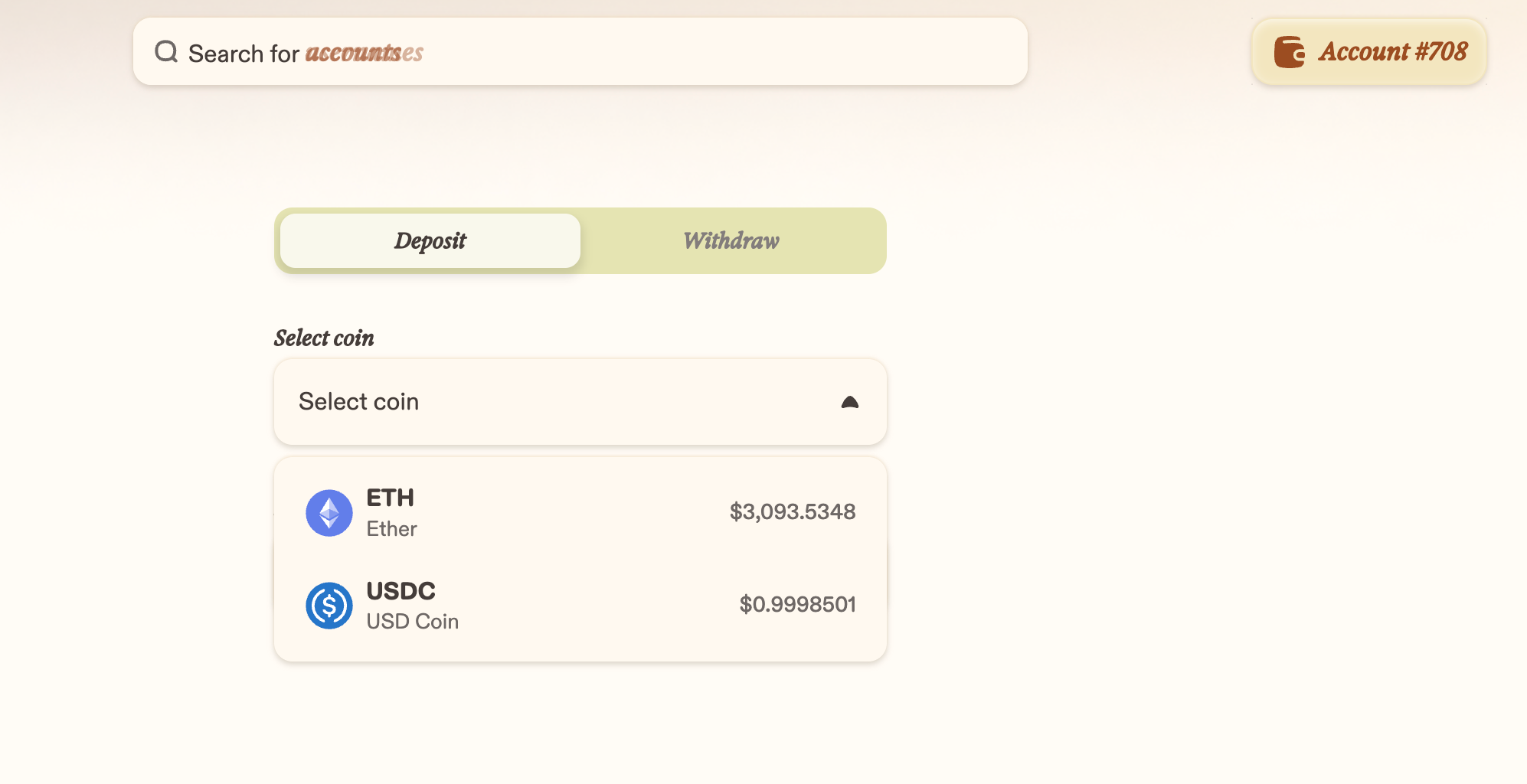This screenshot has height=784, width=1527.
Task: Click the Ether subtitle under ETH
Action: (391, 529)
